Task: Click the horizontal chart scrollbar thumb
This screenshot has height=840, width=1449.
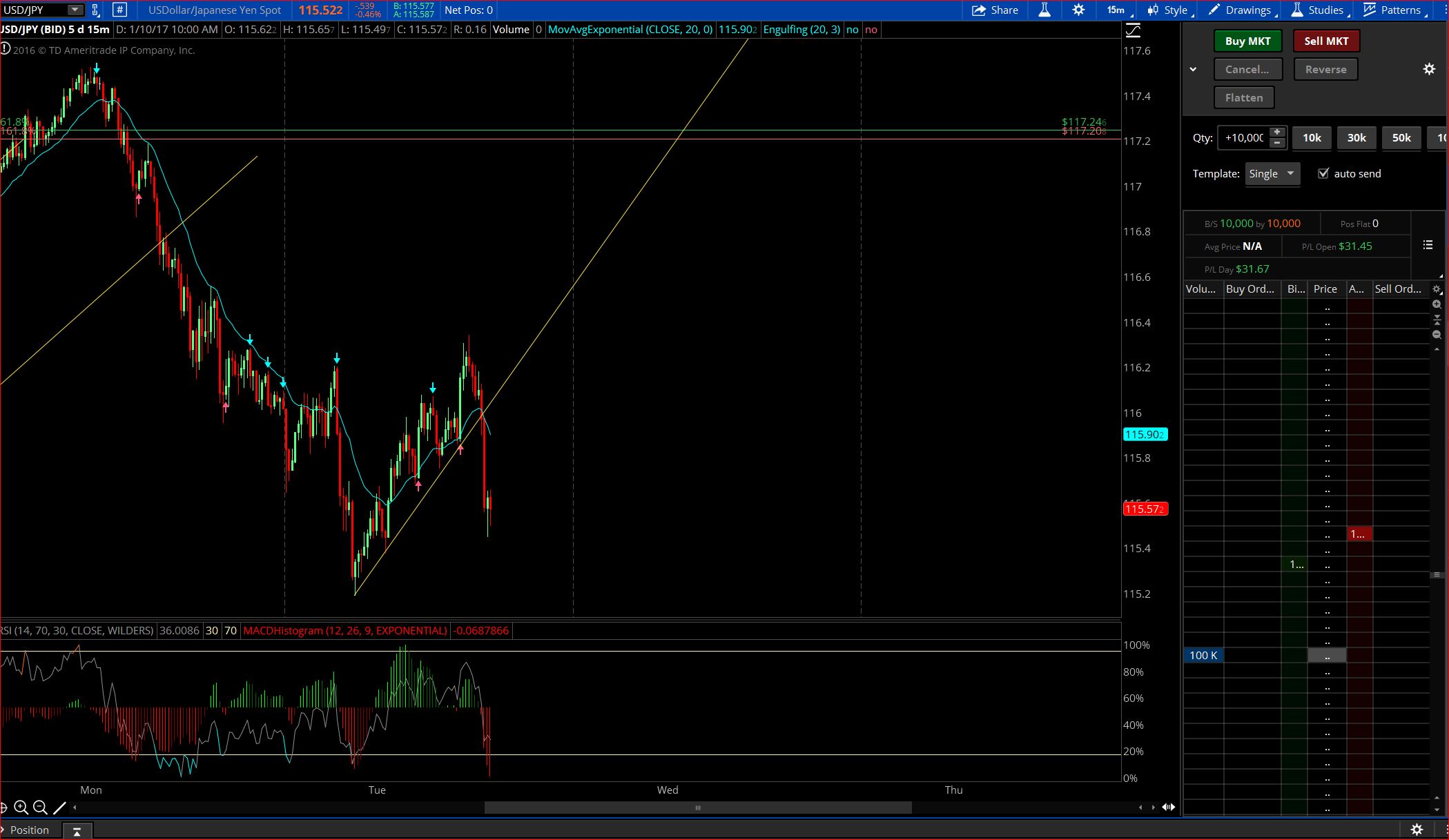Action: (697, 808)
